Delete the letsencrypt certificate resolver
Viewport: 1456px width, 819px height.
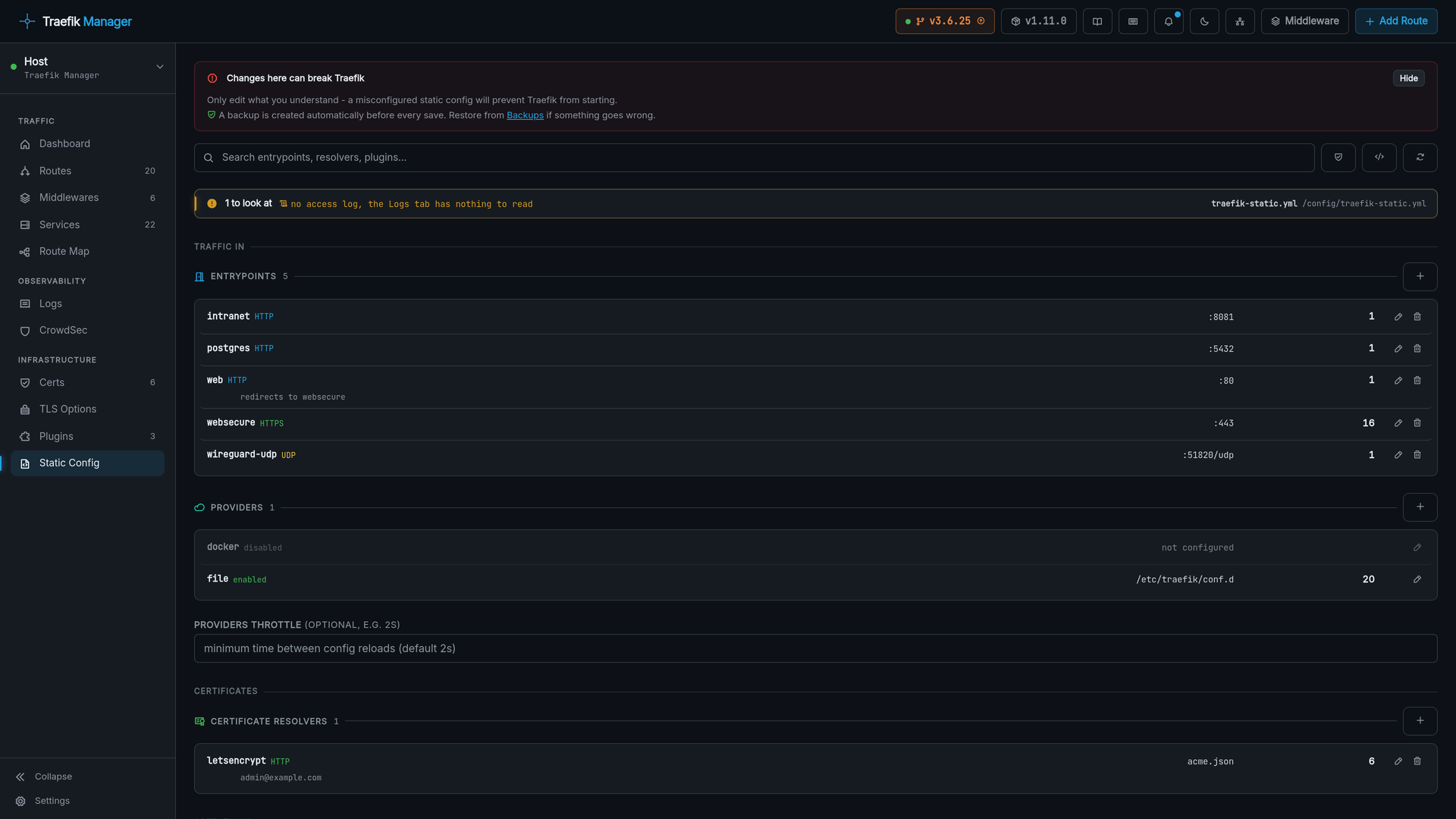(x=1417, y=761)
